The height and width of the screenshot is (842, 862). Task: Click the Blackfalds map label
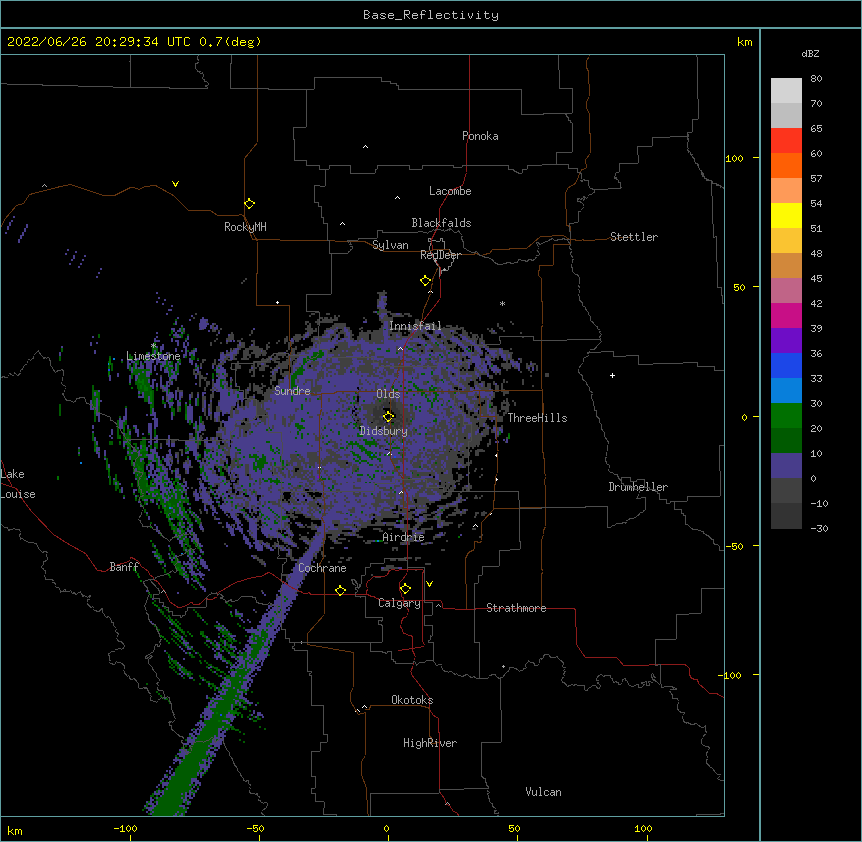click(441, 223)
